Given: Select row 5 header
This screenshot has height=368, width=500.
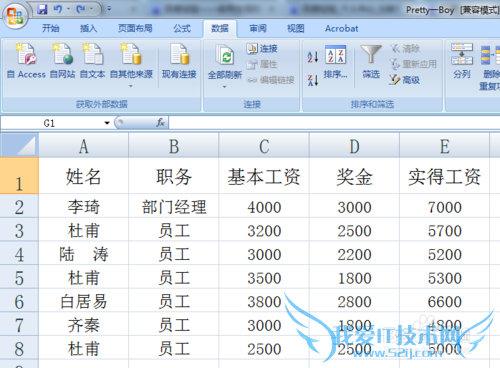Looking at the screenshot, I should [x=19, y=277].
